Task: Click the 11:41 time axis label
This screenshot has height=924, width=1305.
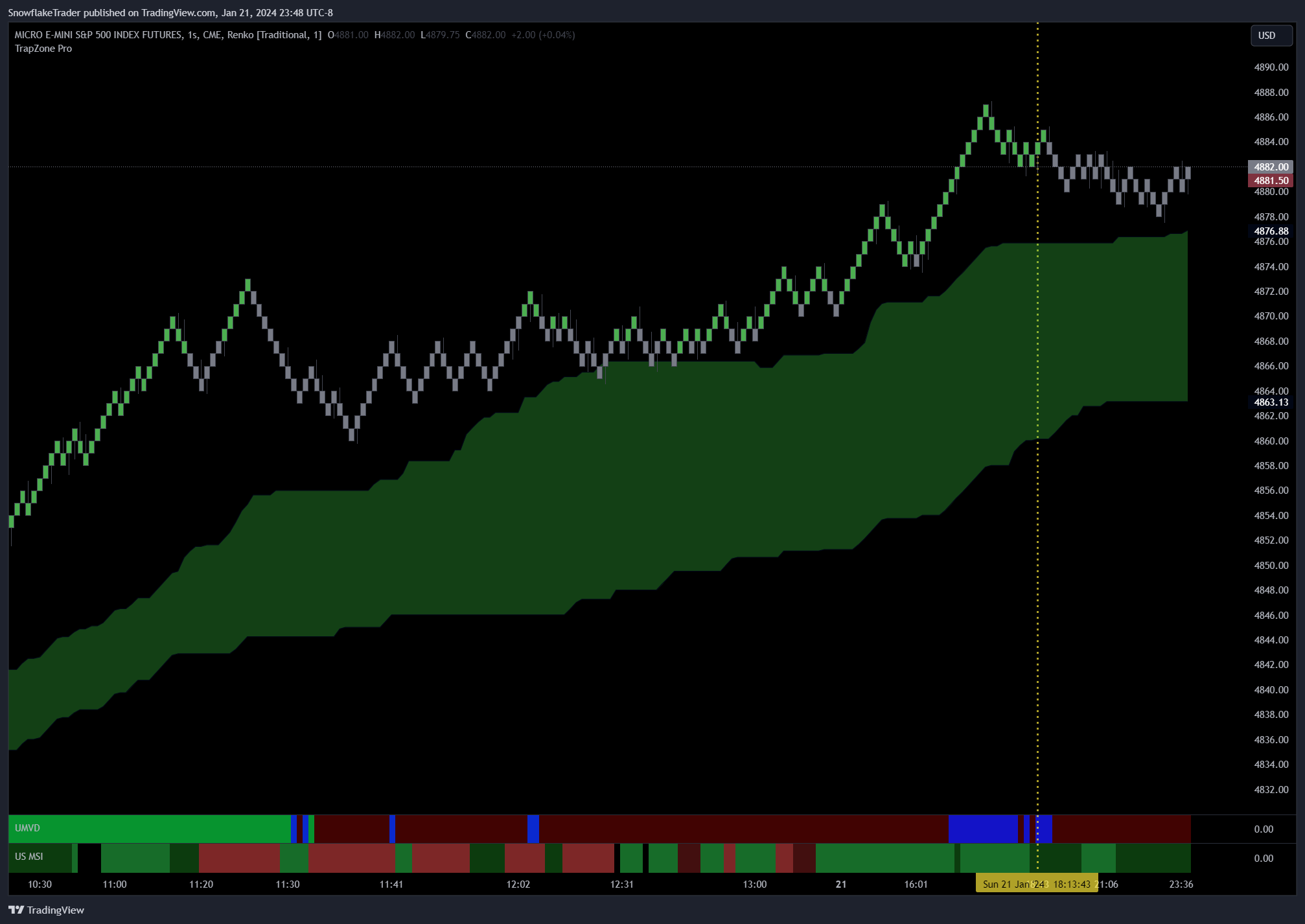Action: [x=391, y=884]
